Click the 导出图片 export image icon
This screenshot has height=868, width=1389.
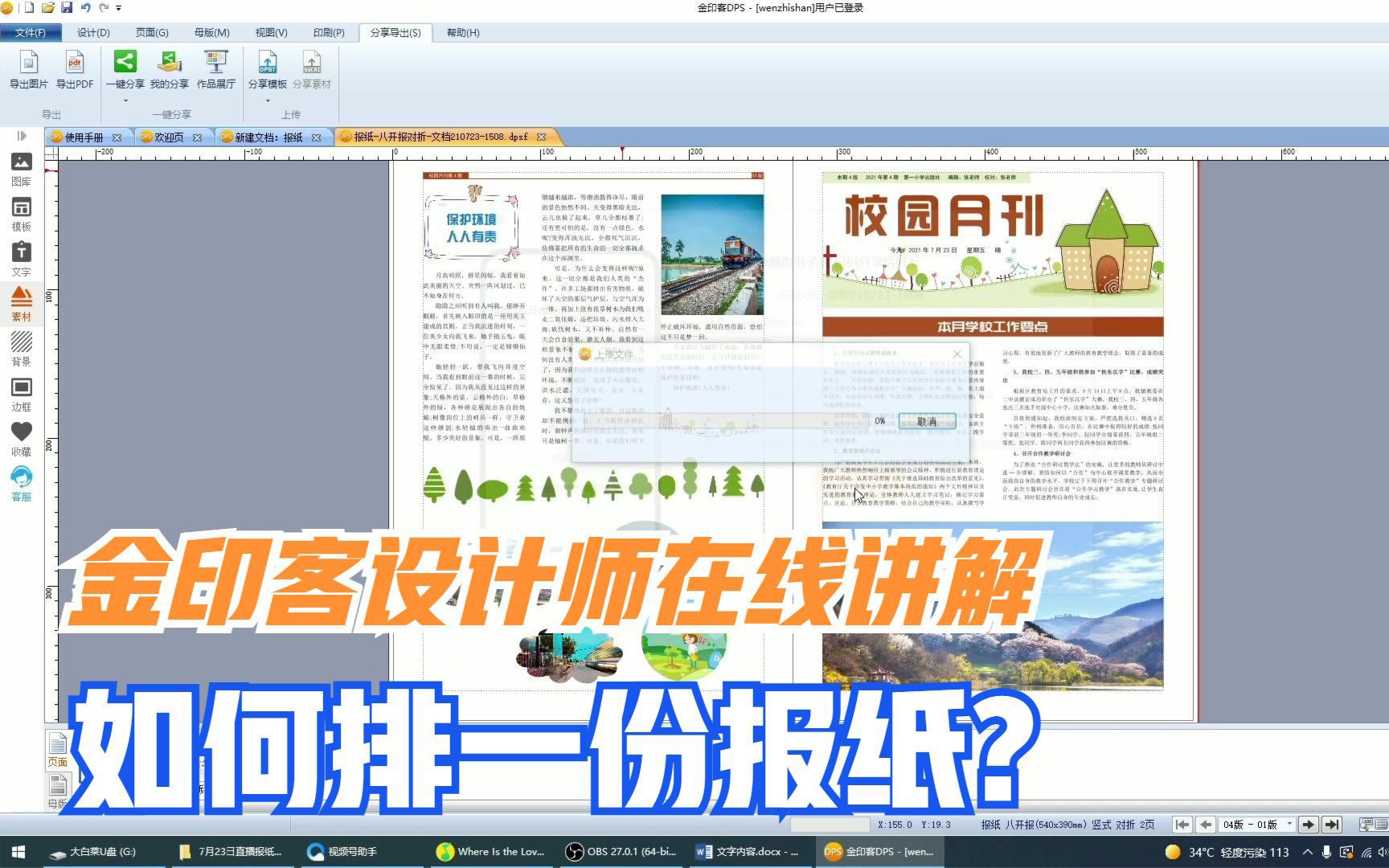(28, 69)
